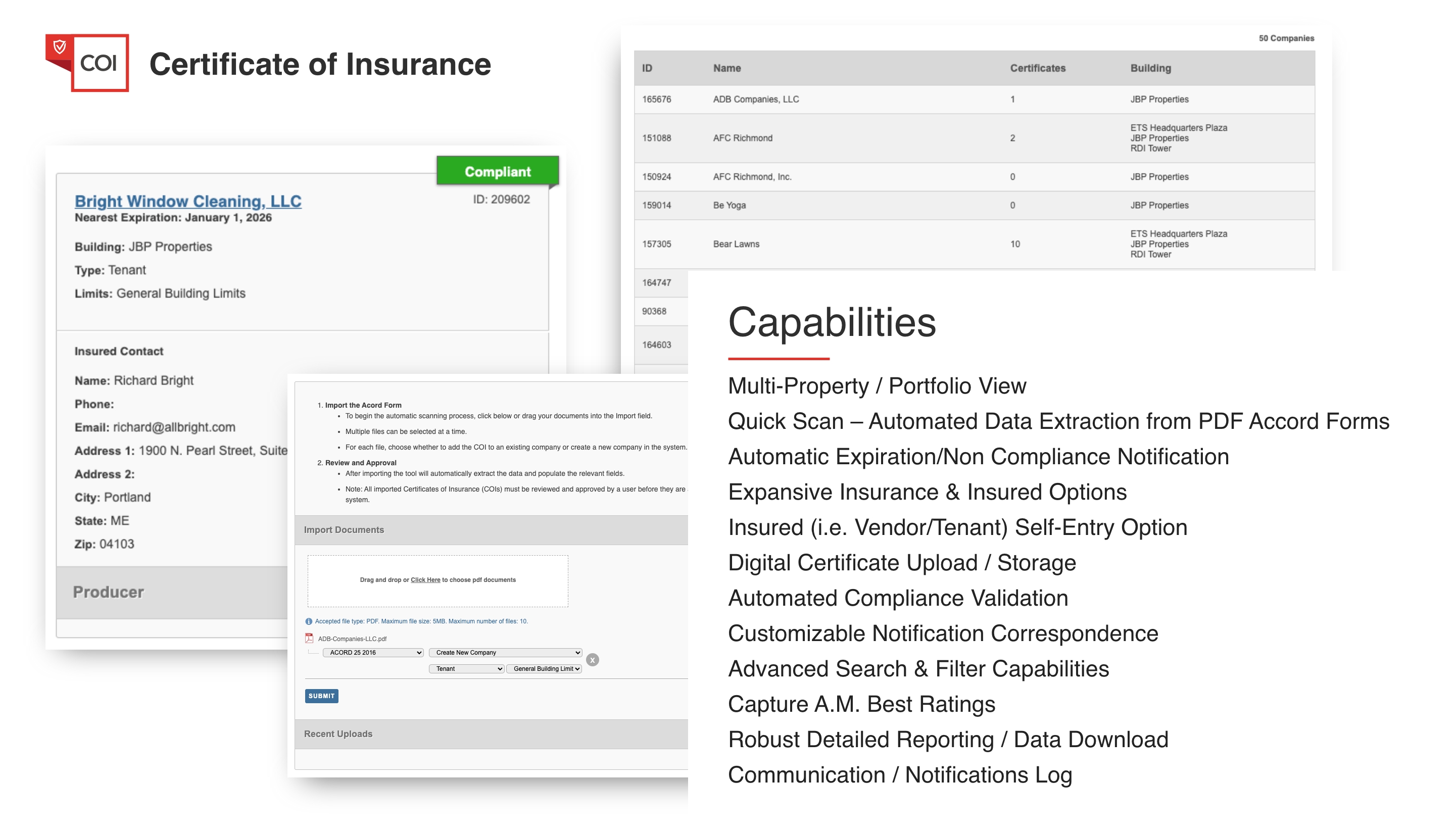Click 'Digital Certificate Upload / Storage' text

[901, 563]
